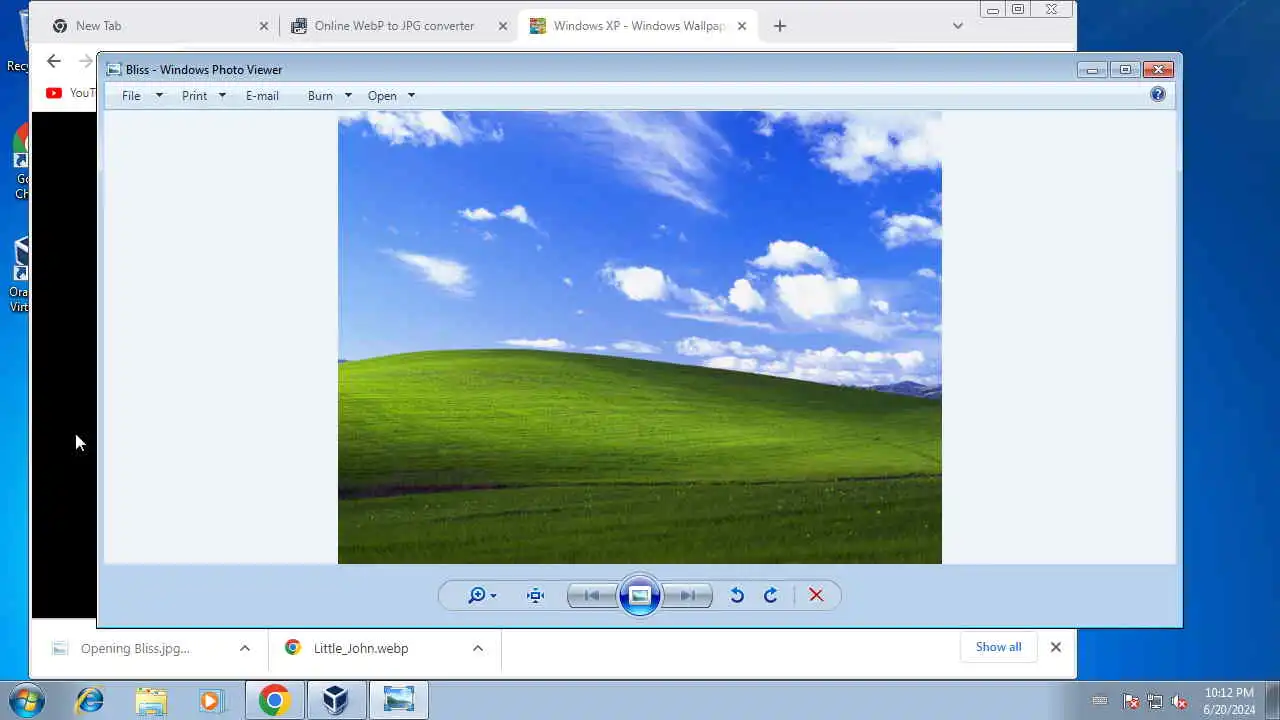Click Show desktop strip beside the clock
The image size is (1280, 720).
tap(1272, 700)
